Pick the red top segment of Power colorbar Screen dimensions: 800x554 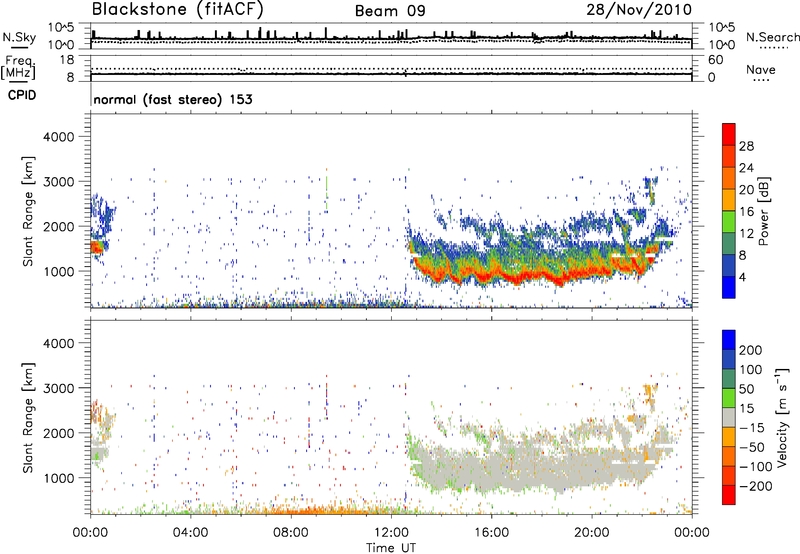729,135
